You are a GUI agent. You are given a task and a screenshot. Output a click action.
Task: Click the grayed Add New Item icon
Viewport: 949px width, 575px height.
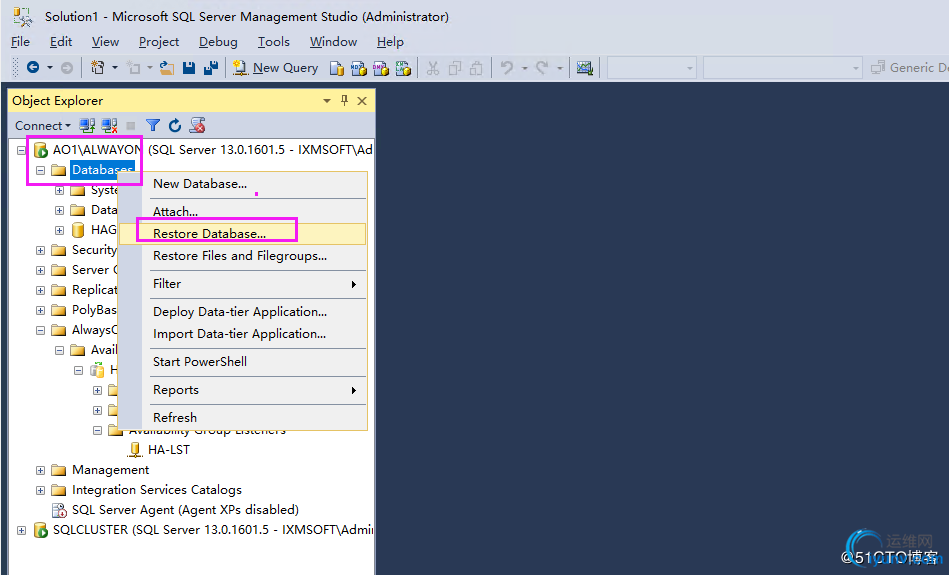[134, 68]
